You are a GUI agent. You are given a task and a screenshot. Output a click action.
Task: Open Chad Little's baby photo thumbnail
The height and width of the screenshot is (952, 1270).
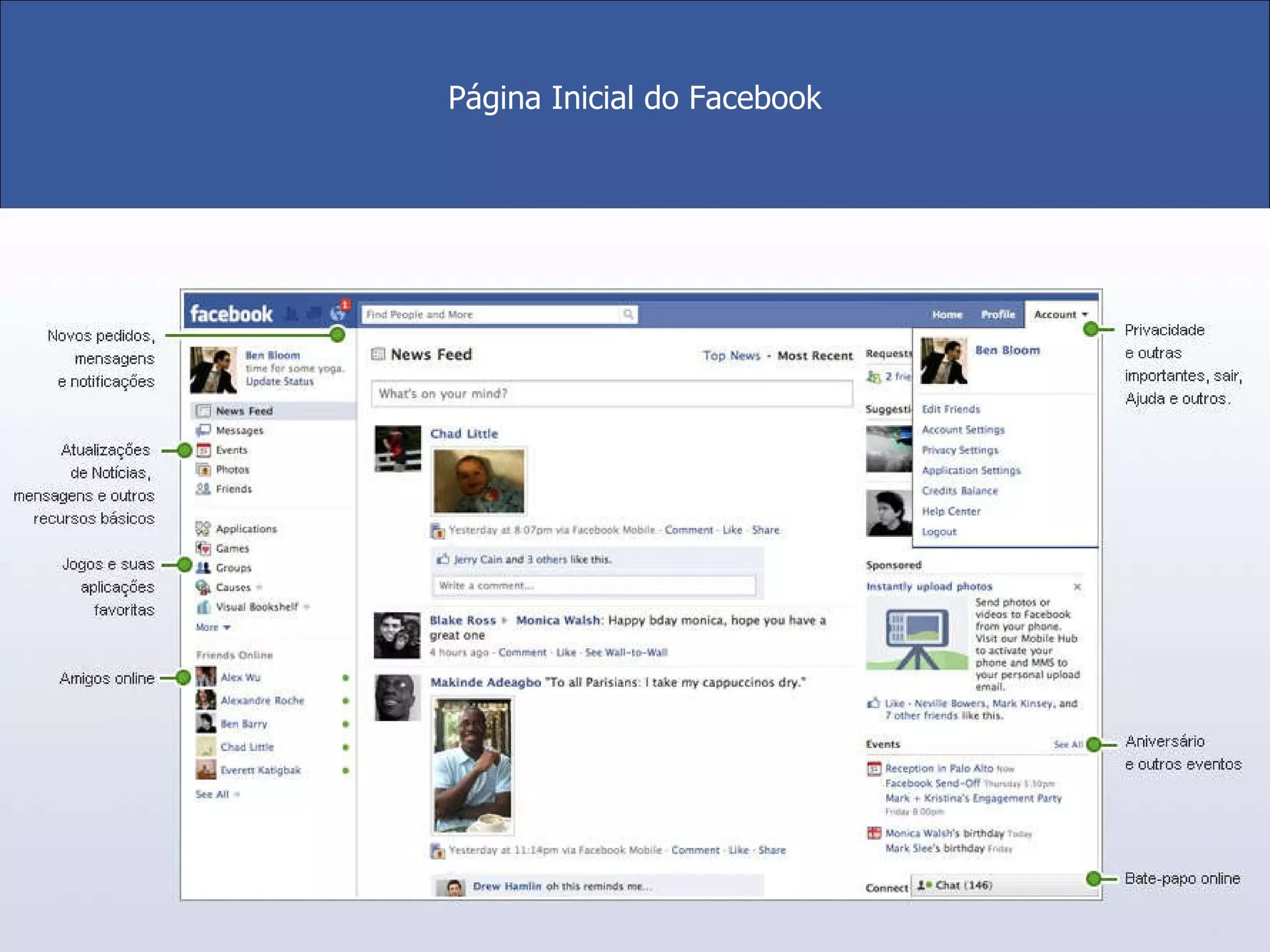pos(479,481)
